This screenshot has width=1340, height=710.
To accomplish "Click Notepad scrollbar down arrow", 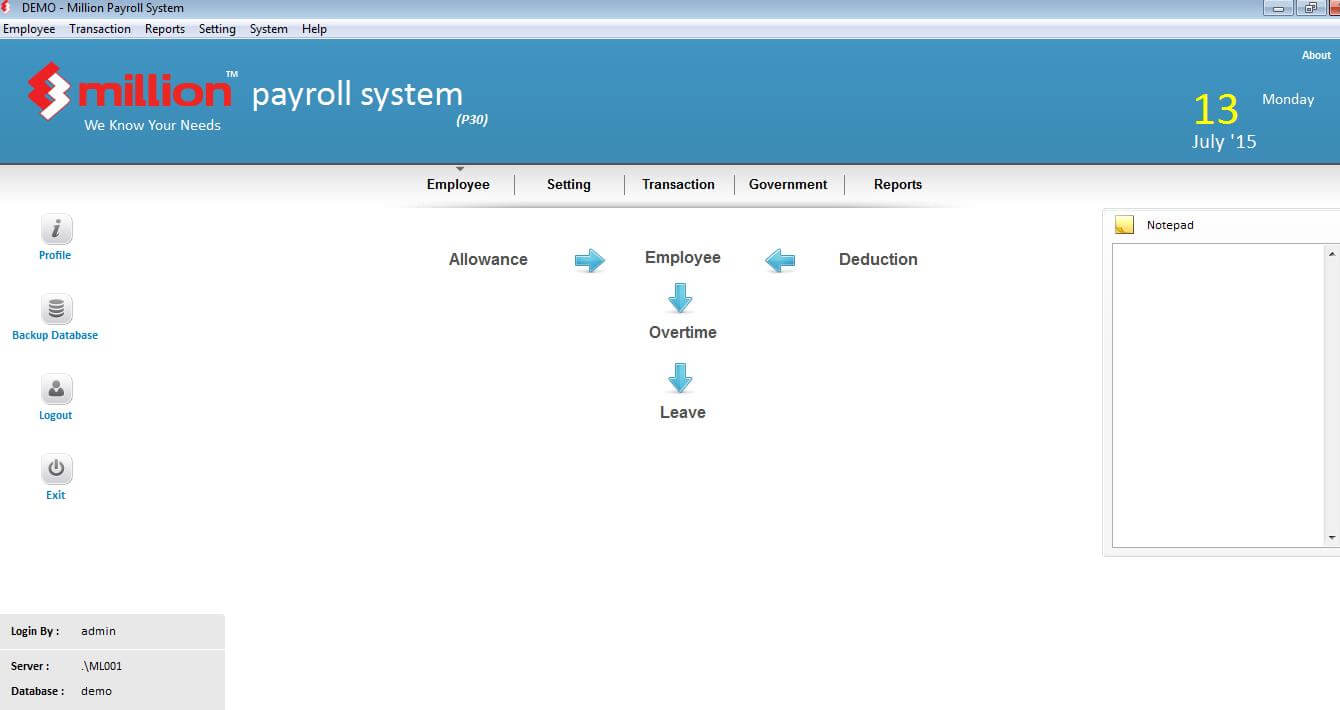I will pos(1332,538).
